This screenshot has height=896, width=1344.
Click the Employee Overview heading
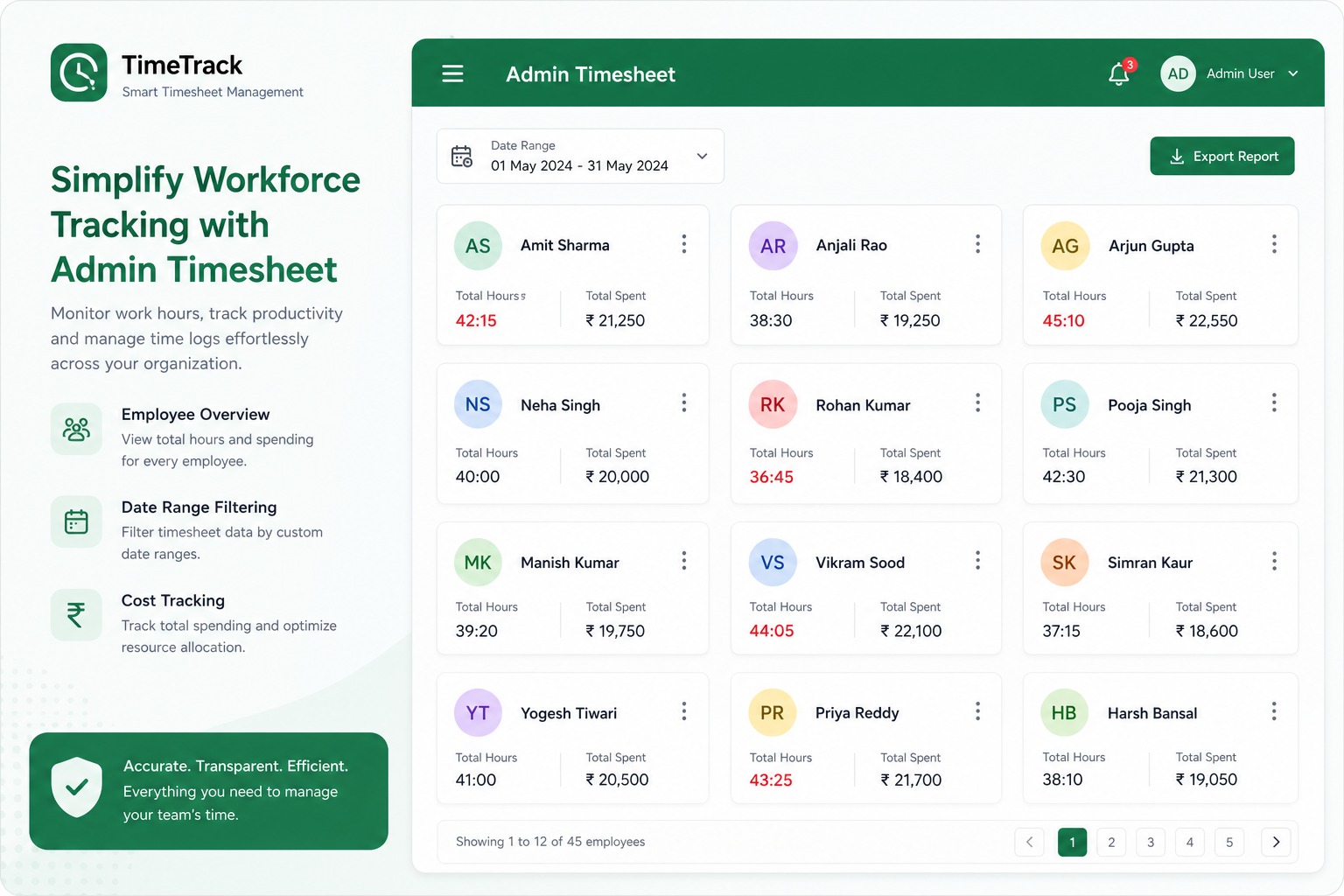coord(196,414)
